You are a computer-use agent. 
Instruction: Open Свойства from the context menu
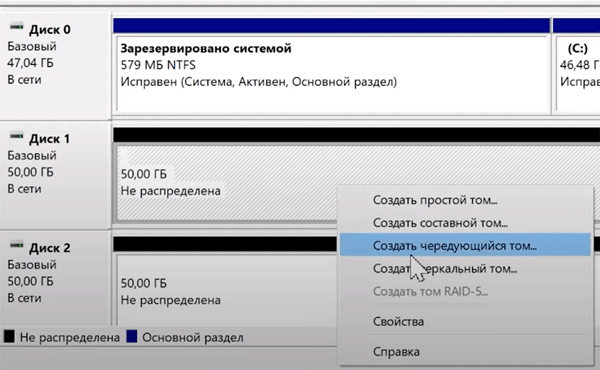tap(465, 321)
